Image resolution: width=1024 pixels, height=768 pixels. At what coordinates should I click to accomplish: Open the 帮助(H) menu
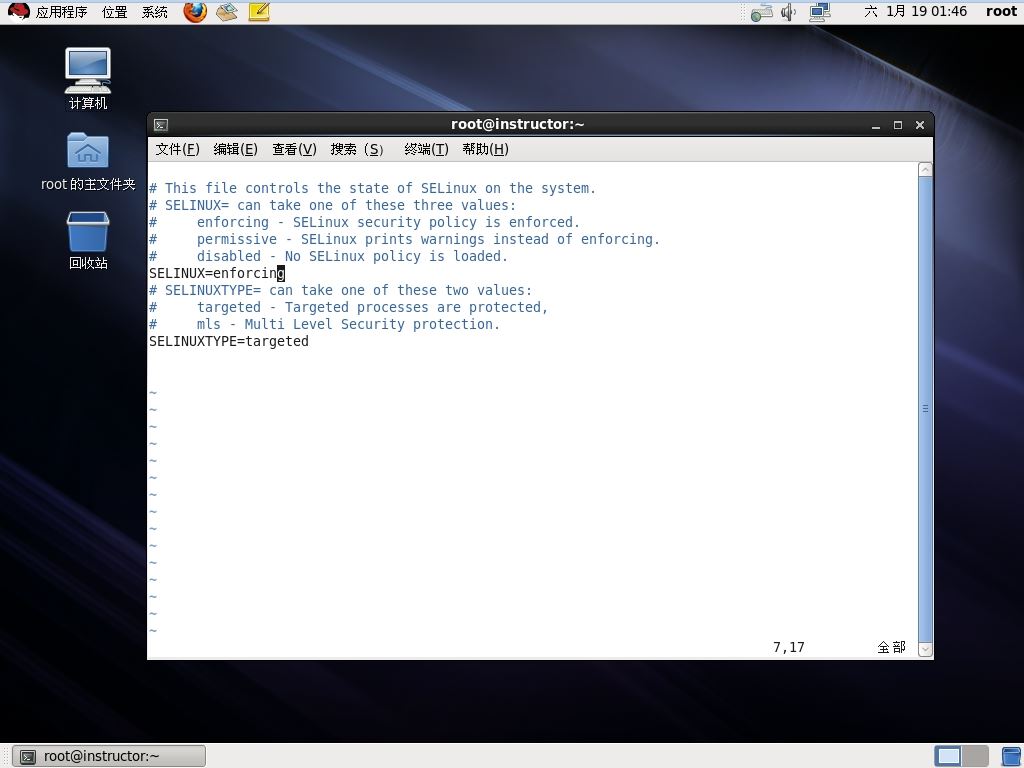coord(485,149)
